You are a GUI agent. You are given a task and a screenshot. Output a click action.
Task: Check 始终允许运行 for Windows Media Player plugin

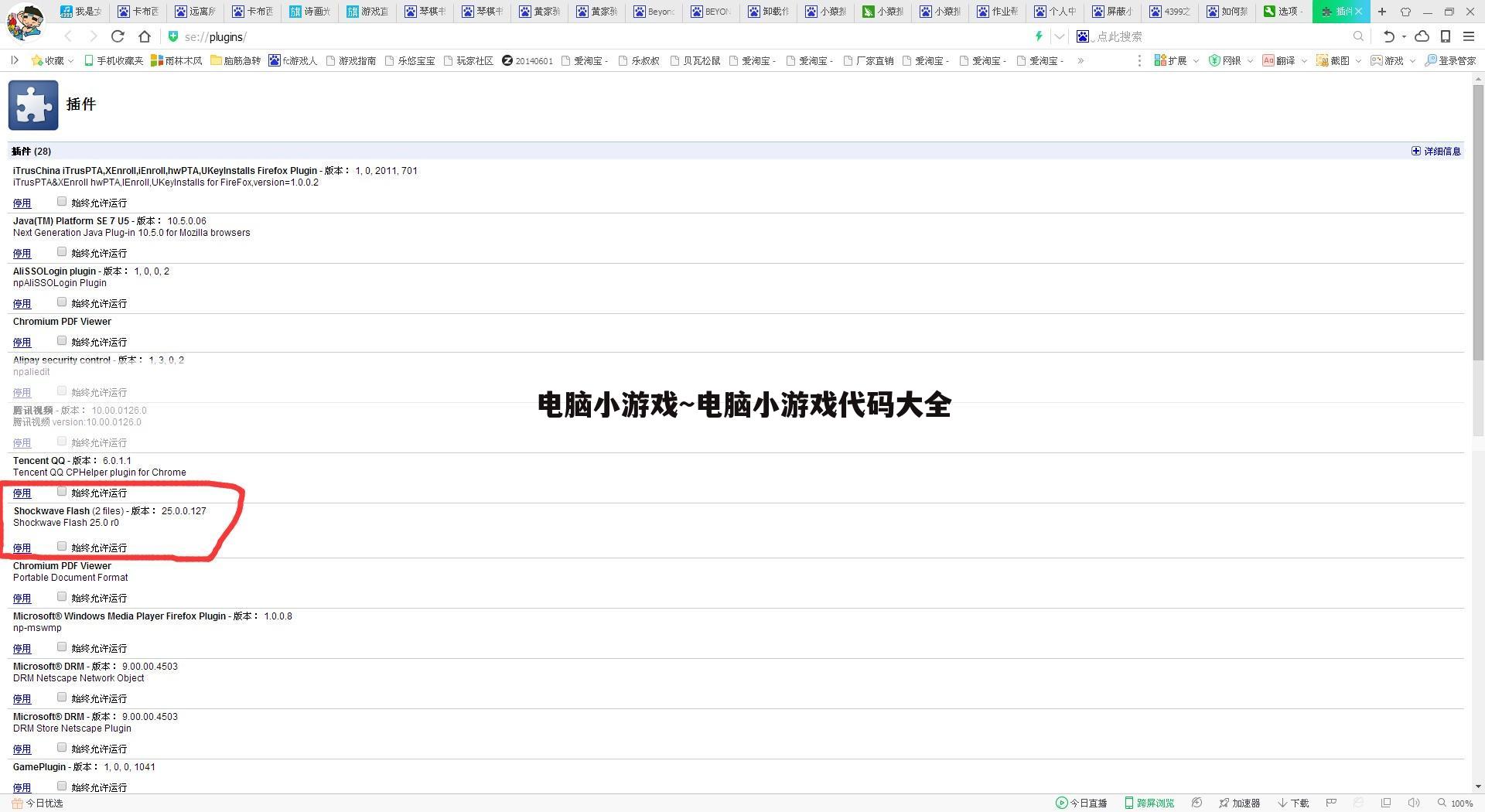click(x=62, y=647)
